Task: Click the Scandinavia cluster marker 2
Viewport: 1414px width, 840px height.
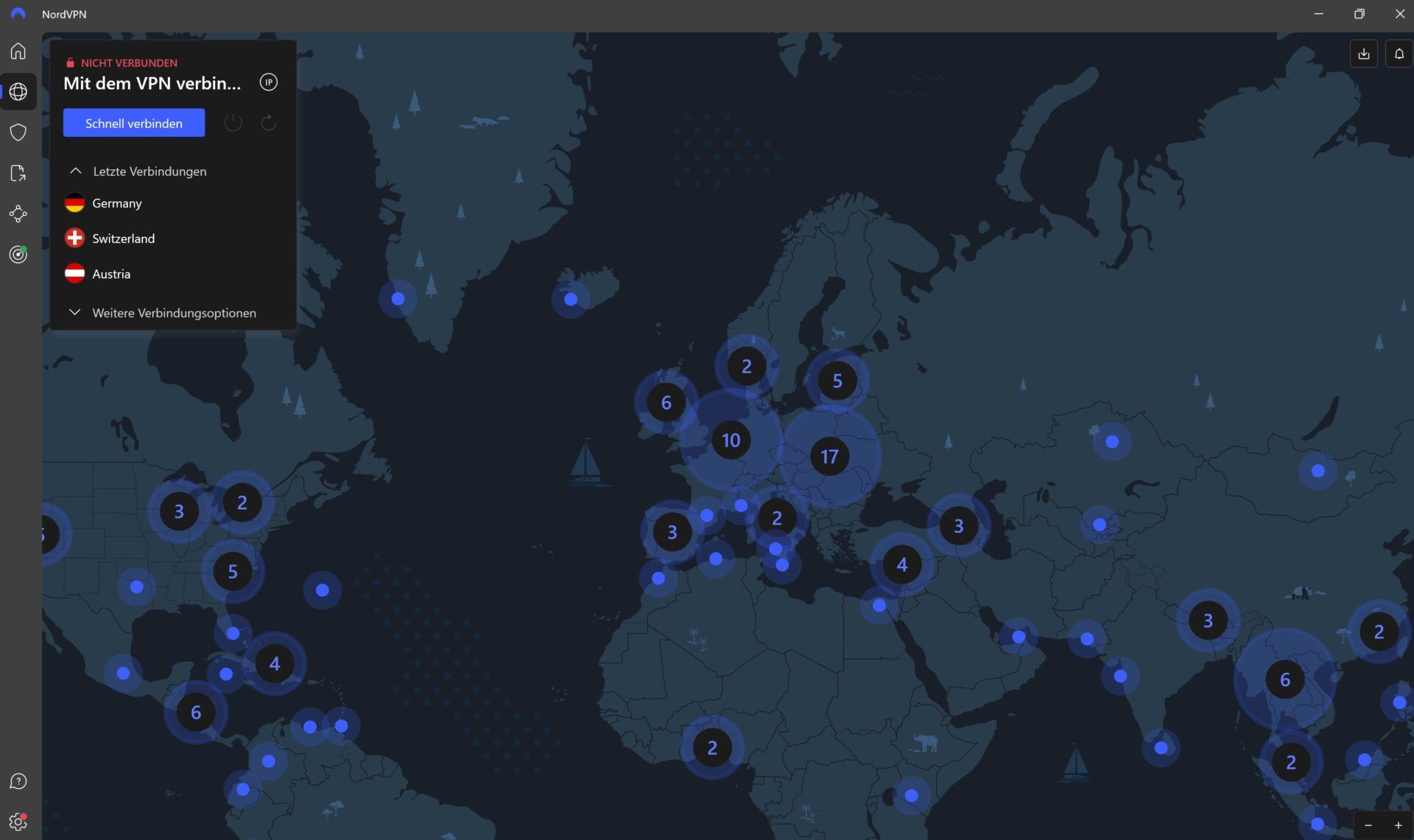Action: (746, 366)
